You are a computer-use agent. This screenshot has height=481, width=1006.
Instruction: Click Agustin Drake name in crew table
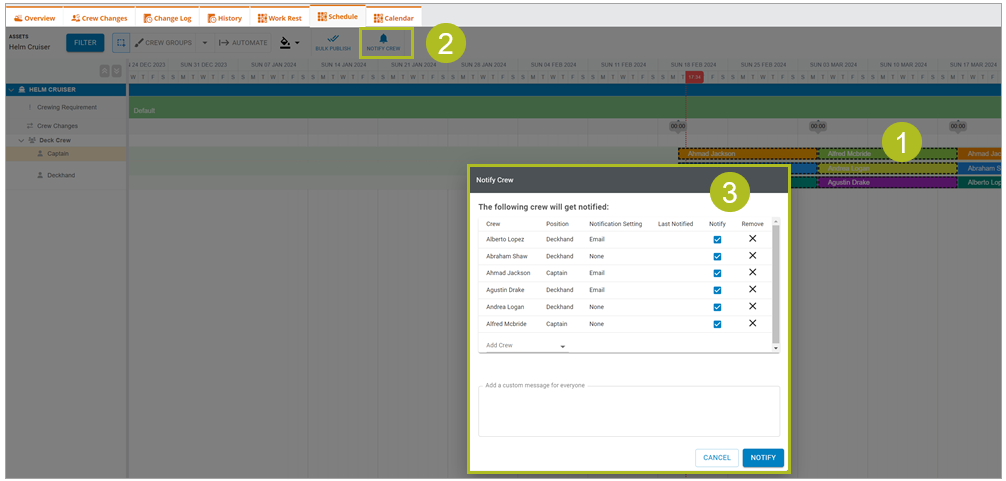(506, 290)
